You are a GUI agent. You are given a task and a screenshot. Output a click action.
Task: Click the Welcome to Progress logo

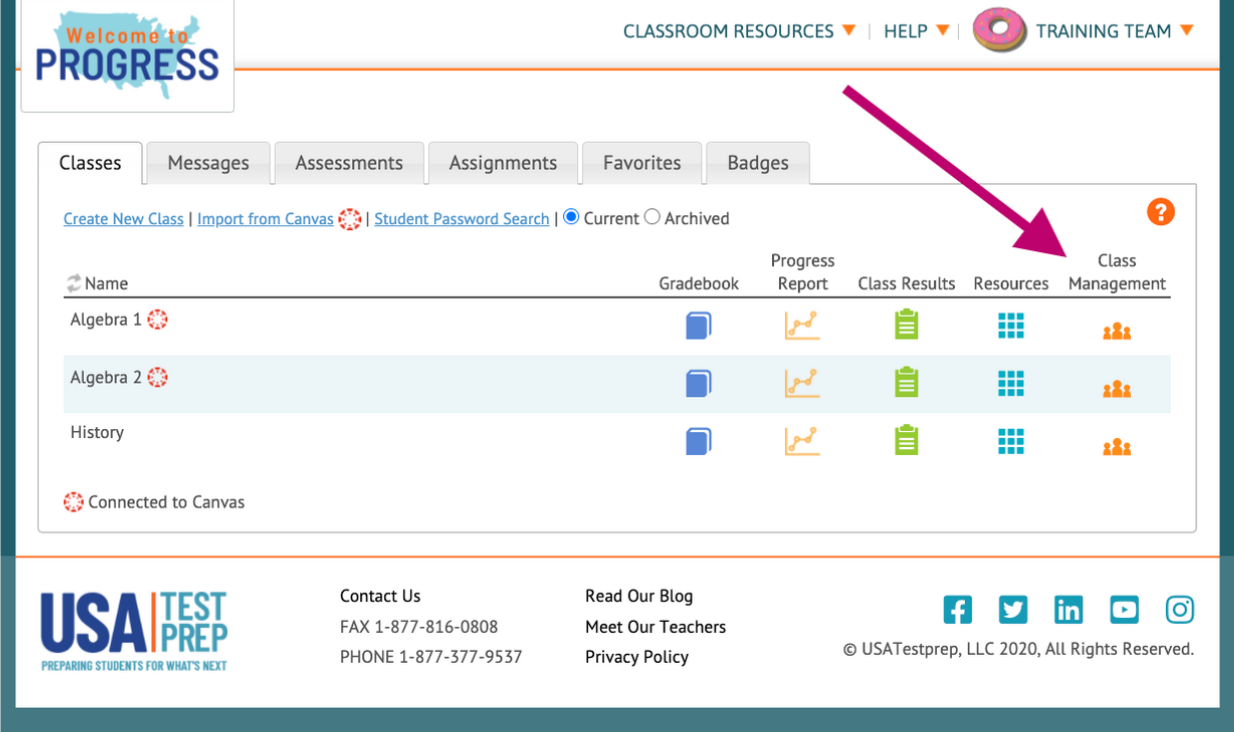coord(127,55)
